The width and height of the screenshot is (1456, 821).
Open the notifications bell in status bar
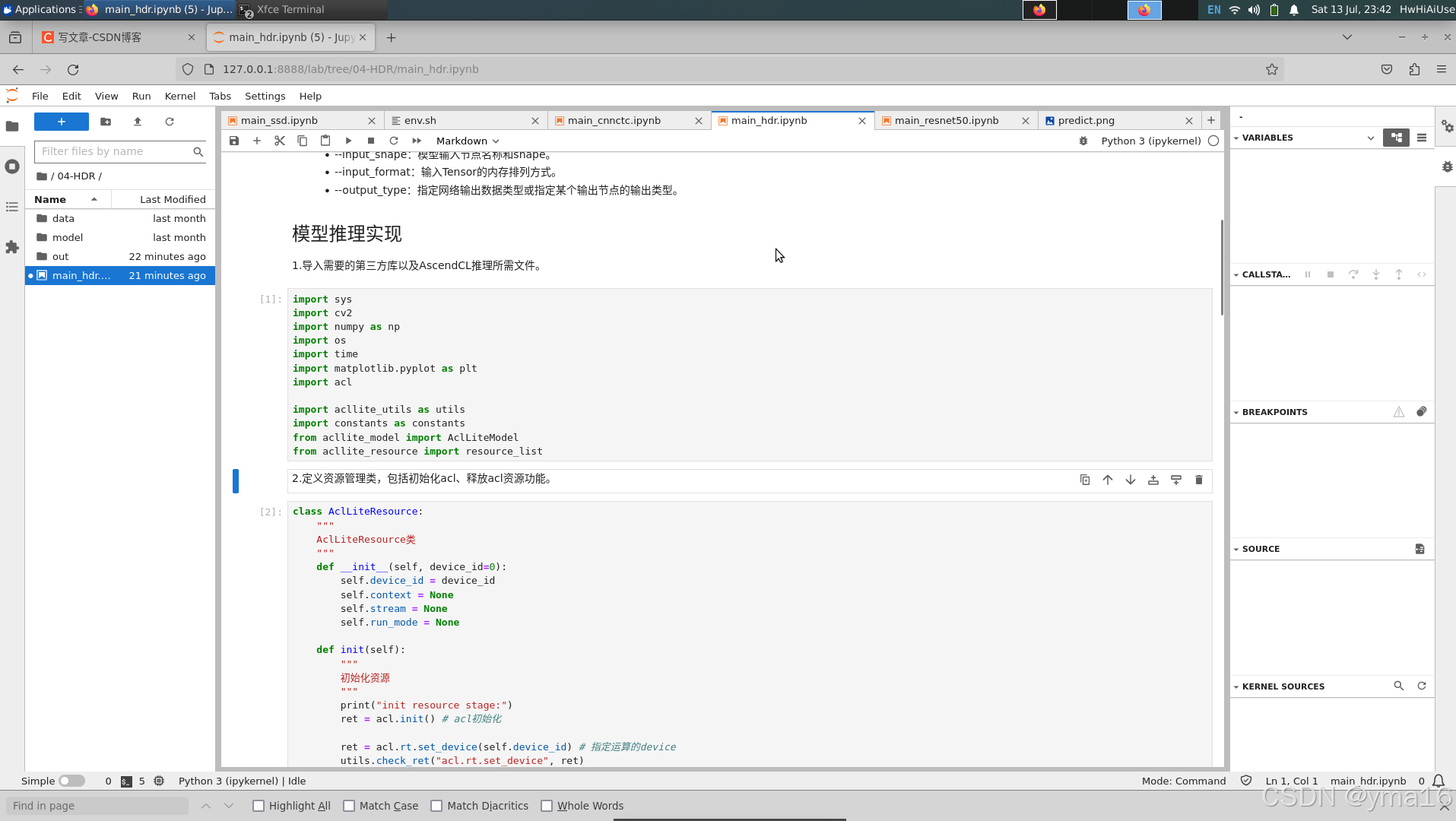click(1439, 781)
